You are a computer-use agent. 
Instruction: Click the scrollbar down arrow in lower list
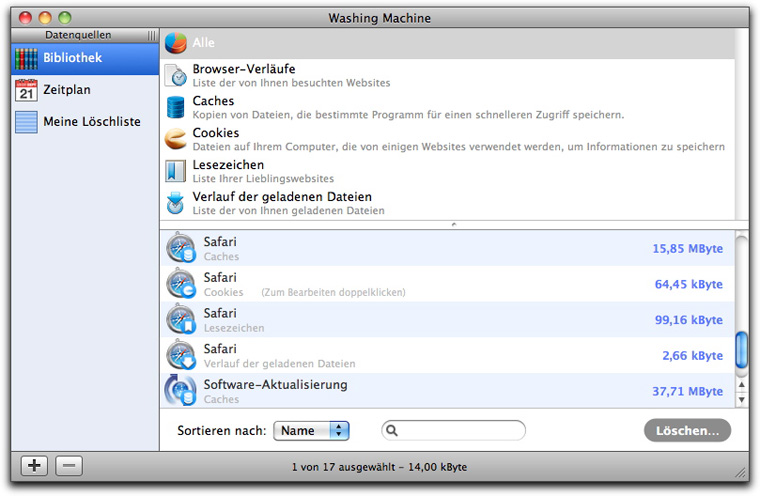click(x=742, y=400)
